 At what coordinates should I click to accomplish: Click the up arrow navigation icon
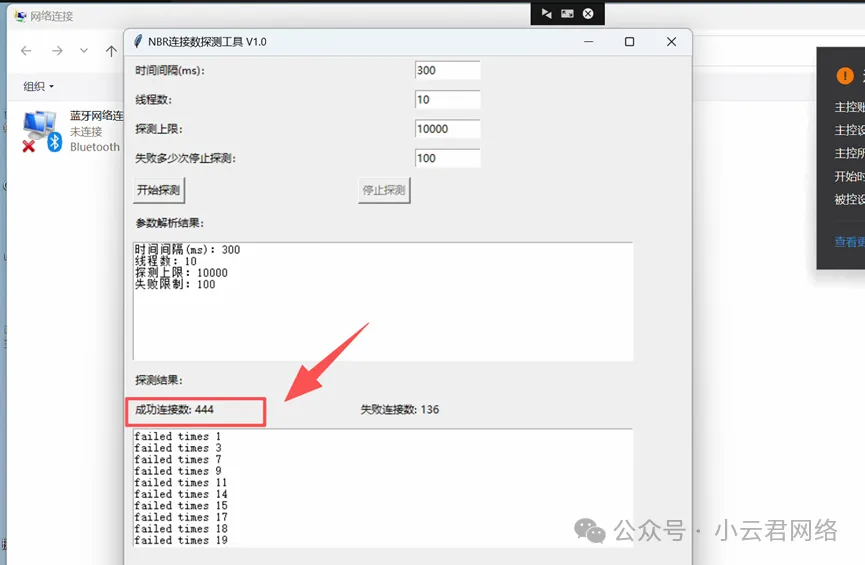(111, 51)
